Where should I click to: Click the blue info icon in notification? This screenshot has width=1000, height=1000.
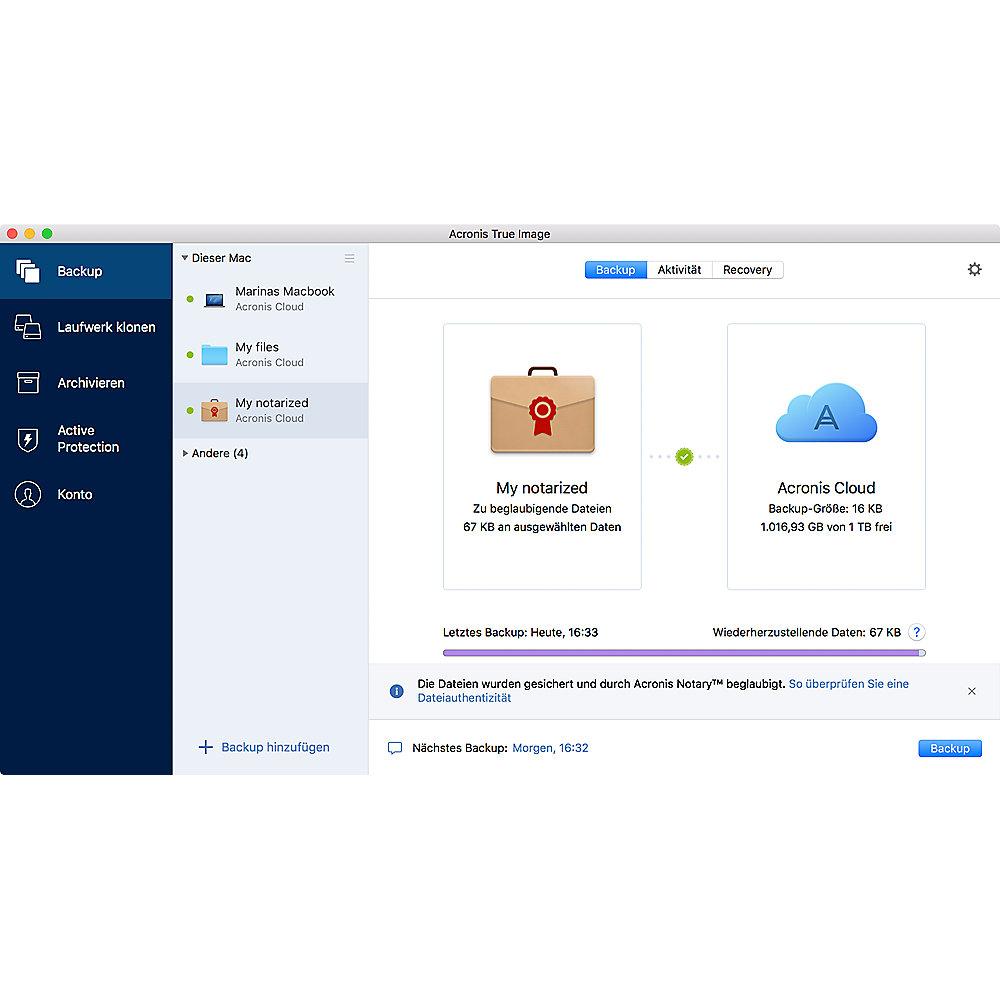pos(397,690)
